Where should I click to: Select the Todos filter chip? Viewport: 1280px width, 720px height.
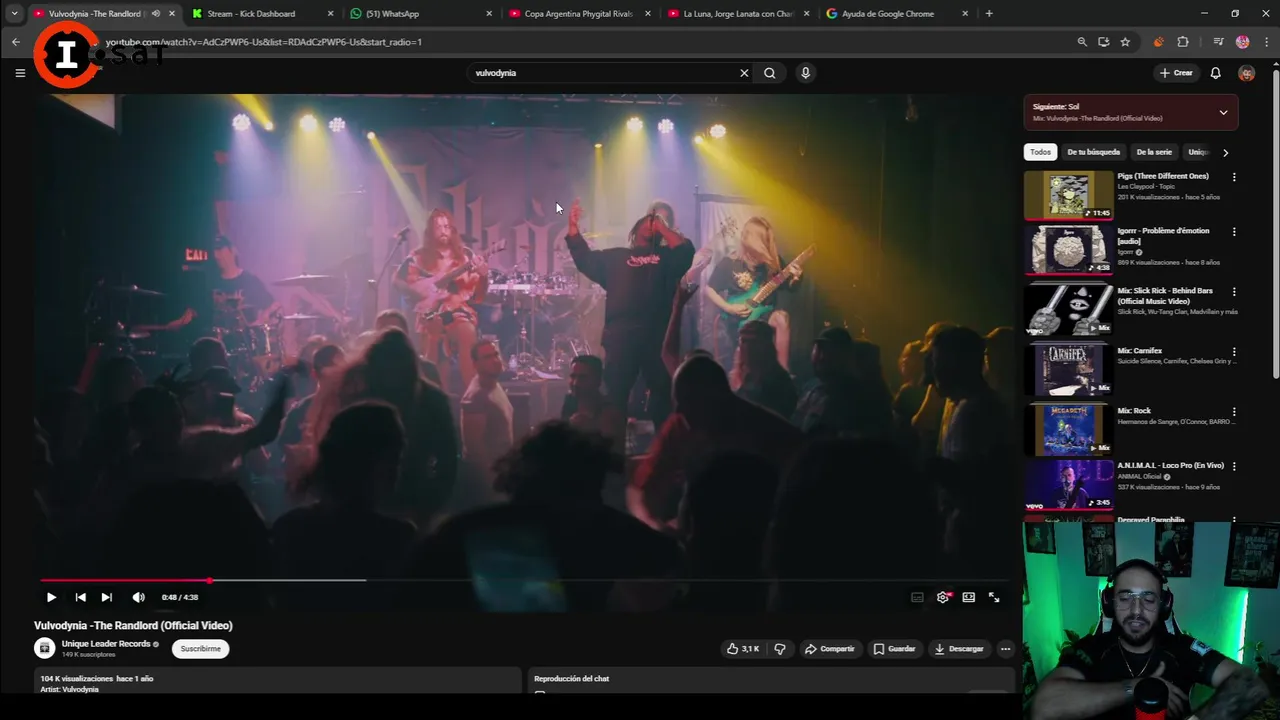(x=1041, y=152)
